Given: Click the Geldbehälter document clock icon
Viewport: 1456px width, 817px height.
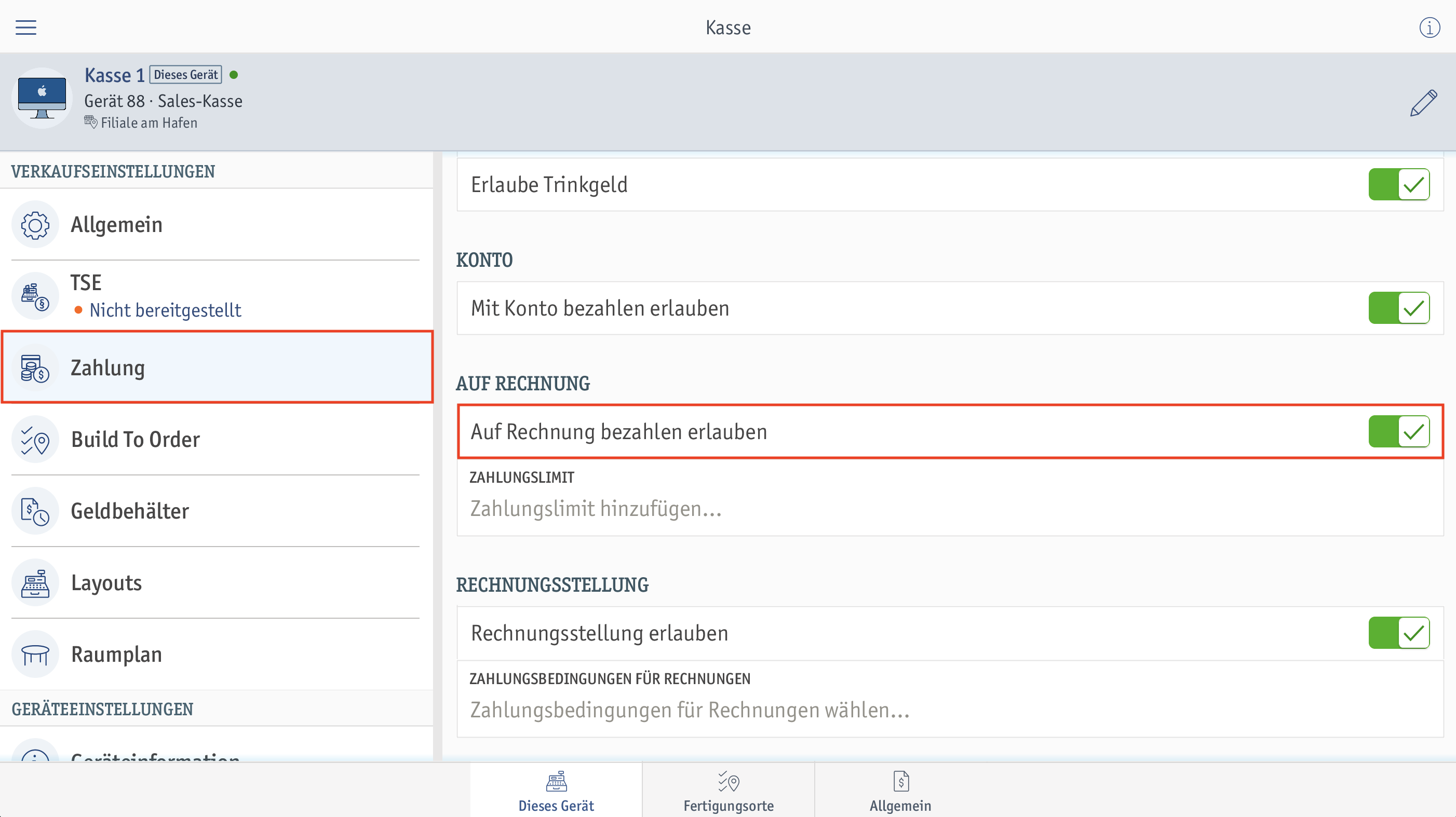Looking at the screenshot, I should tap(35, 511).
